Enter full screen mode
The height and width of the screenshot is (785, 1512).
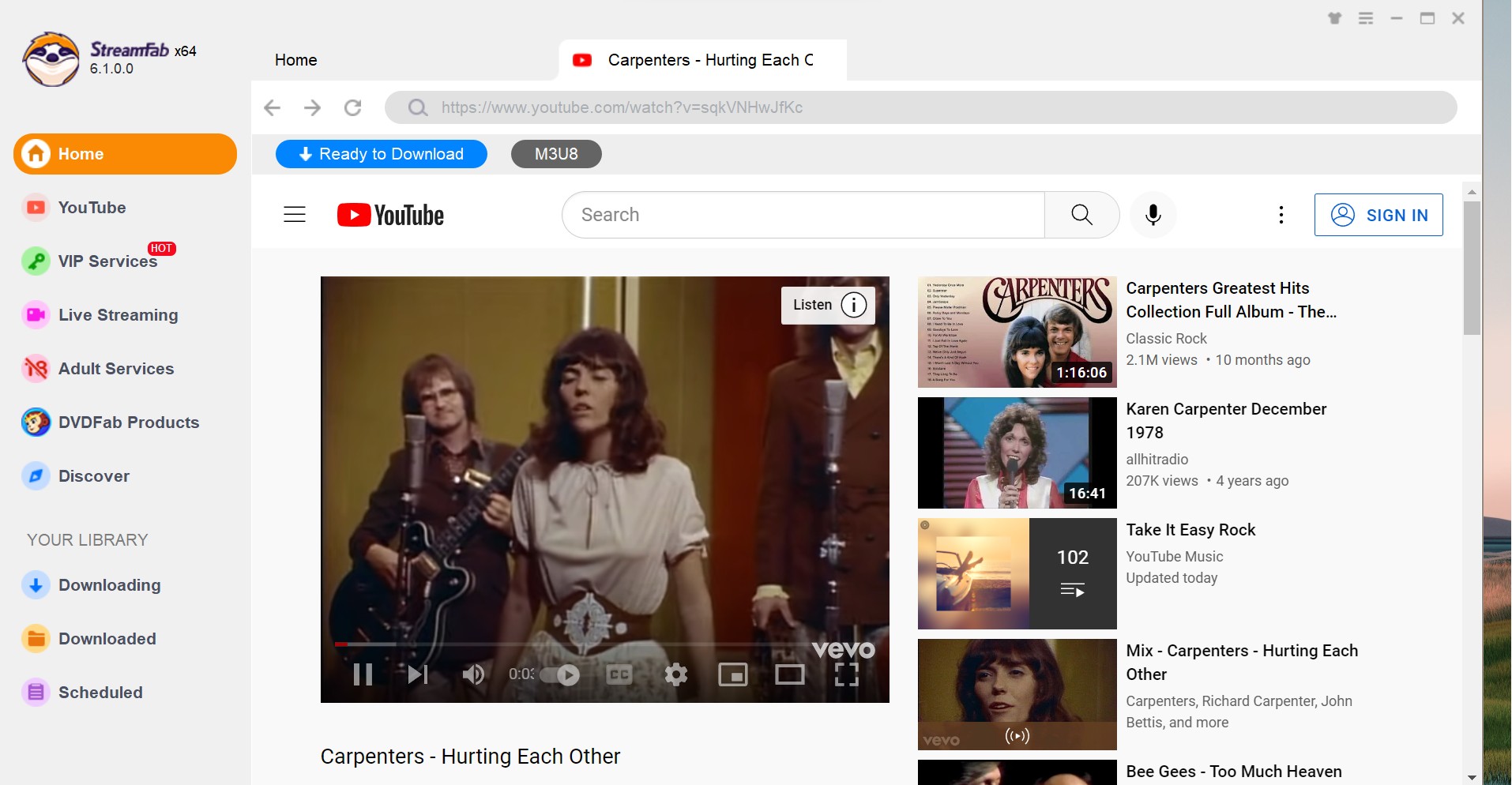coord(847,674)
